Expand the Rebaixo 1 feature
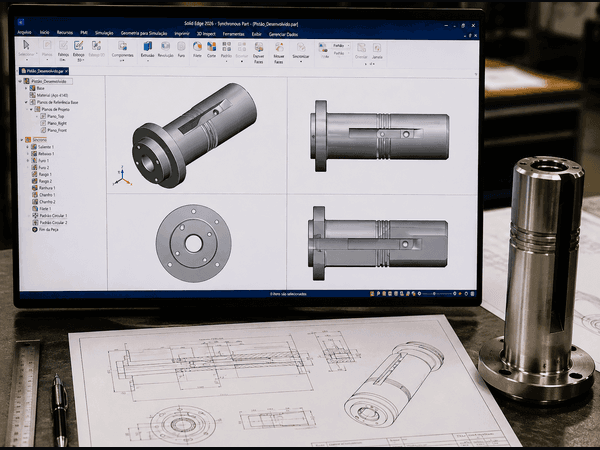 tap(28, 153)
